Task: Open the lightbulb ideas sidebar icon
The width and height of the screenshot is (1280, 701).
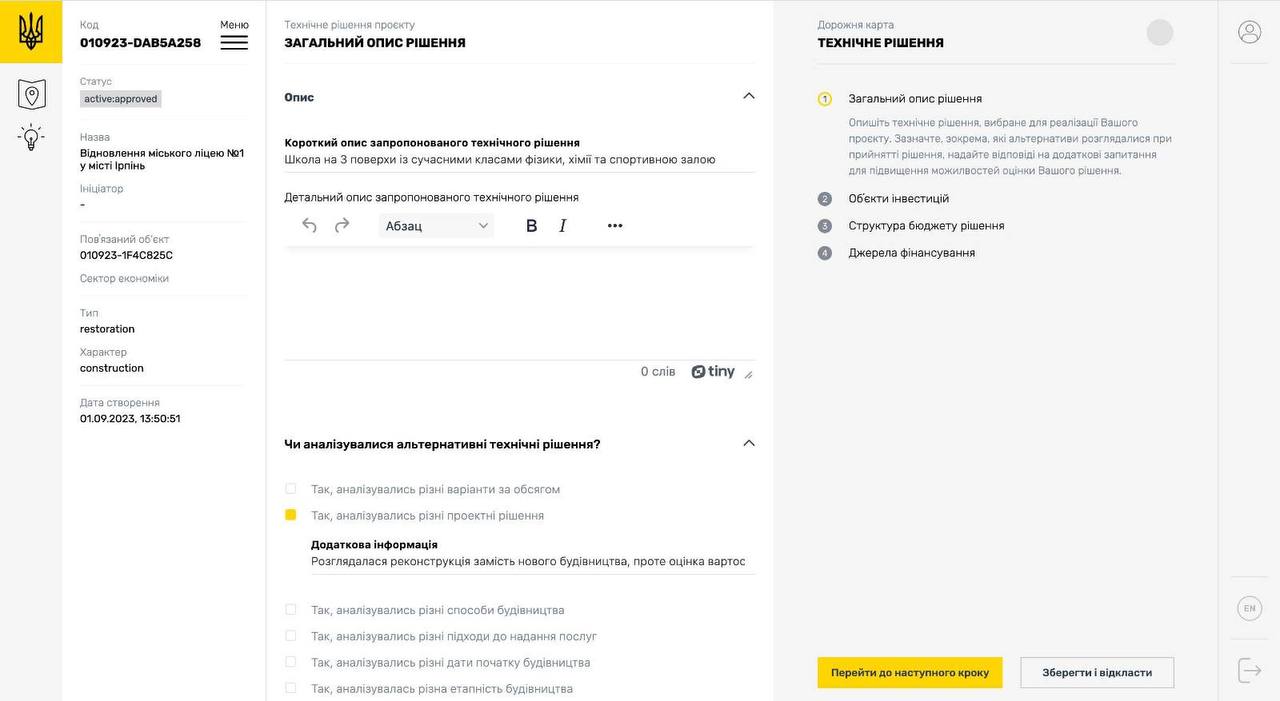Action: click(32, 138)
